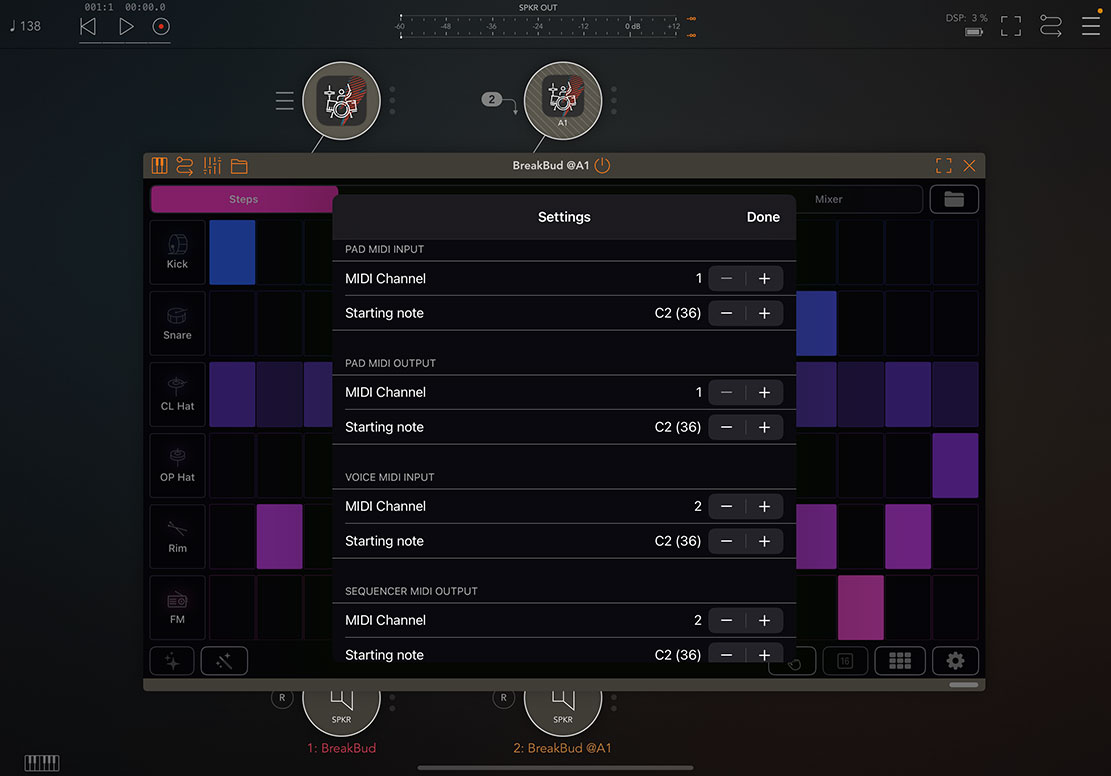Switch to the Mixer tab

coord(828,199)
